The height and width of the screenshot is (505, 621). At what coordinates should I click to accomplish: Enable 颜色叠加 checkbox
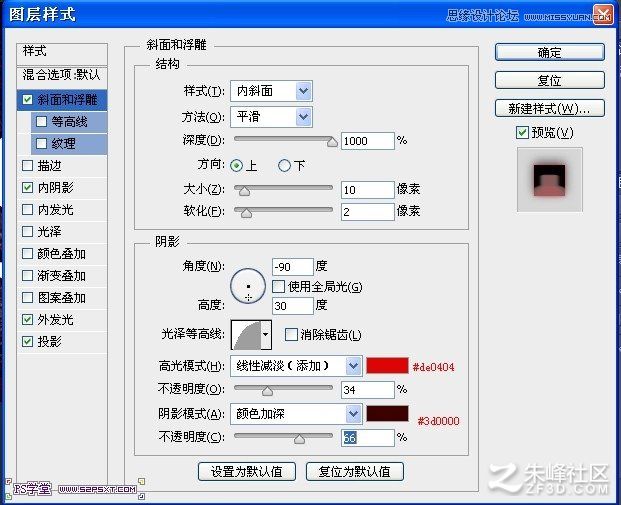point(27,253)
